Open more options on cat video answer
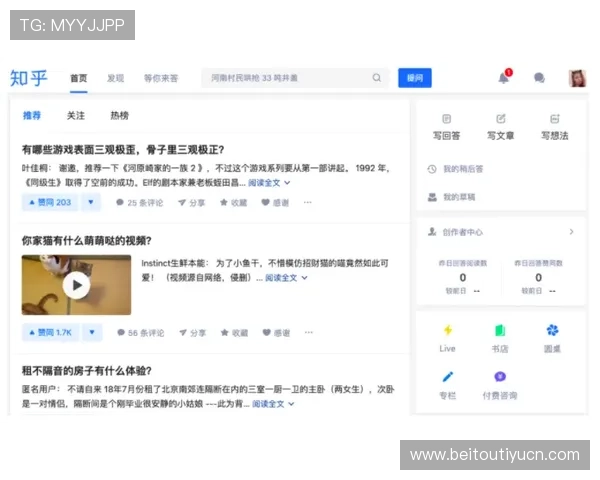The width and height of the screenshot is (600, 480). [309, 332]
